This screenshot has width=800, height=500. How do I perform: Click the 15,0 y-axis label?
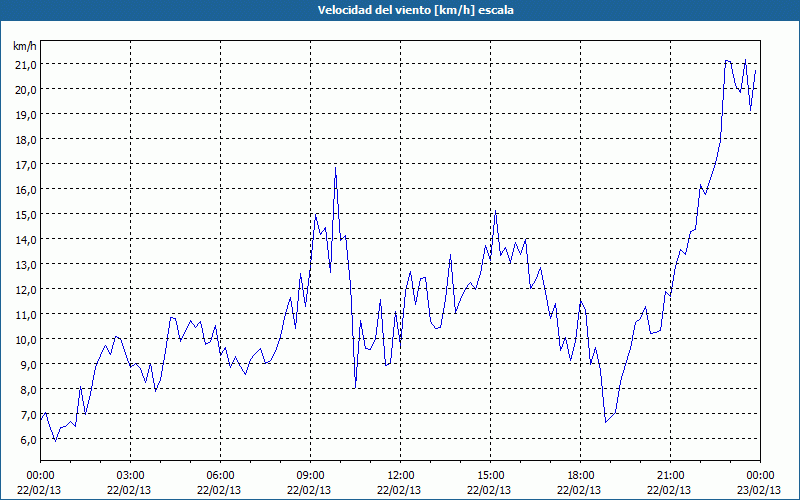(x=27, y=214)
